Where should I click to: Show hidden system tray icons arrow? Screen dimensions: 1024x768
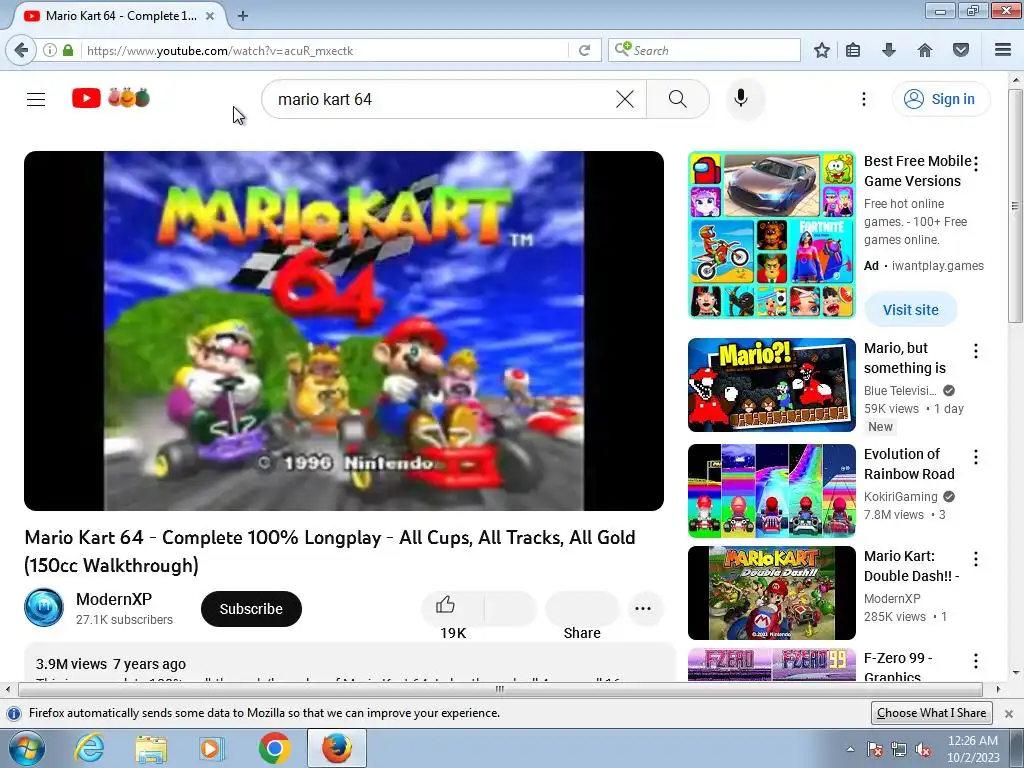pos(850,749)
